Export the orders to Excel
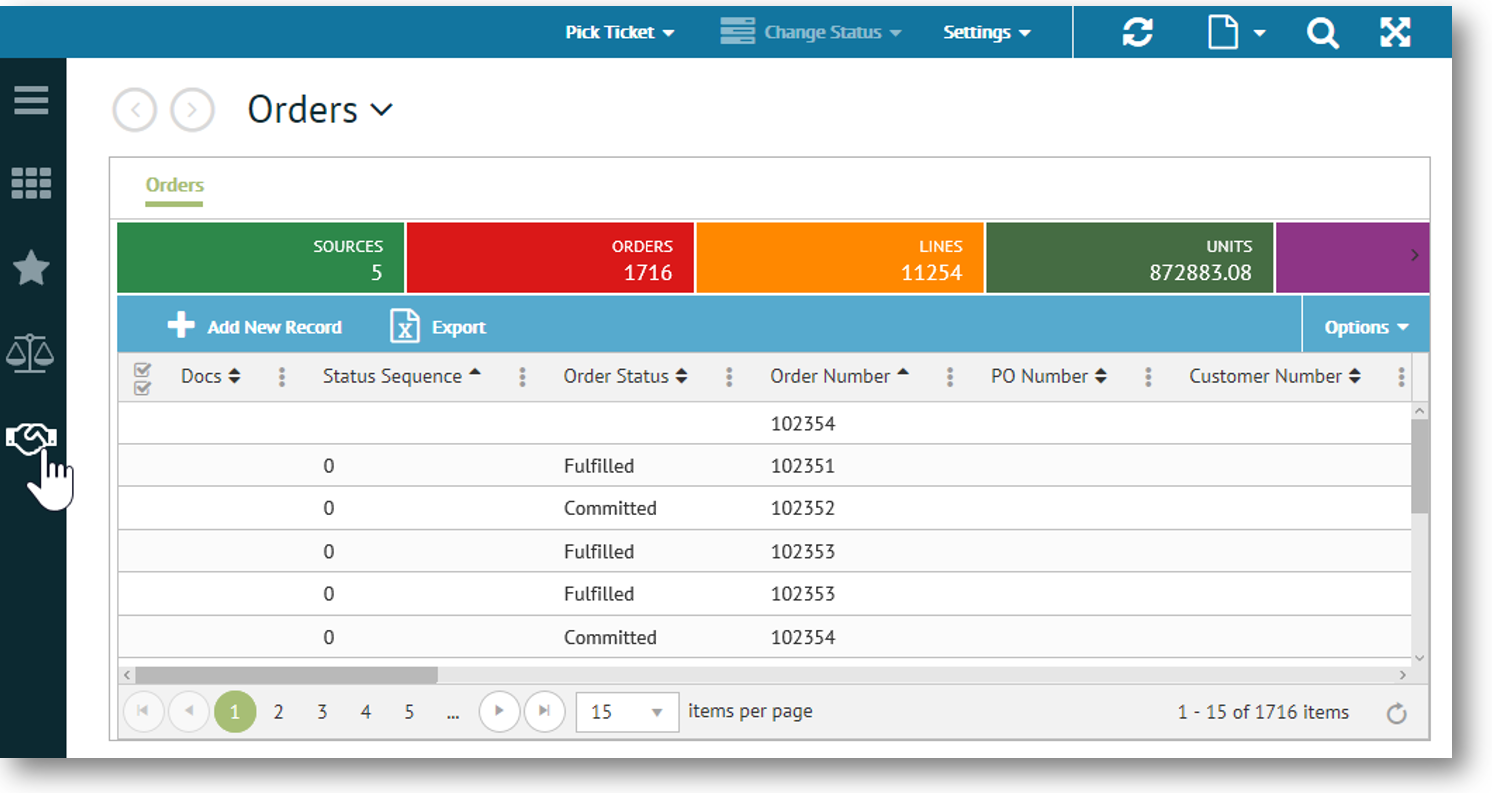Image resolution: width=1492 pixels, height=793 pixels. click(x=438, y=327)
